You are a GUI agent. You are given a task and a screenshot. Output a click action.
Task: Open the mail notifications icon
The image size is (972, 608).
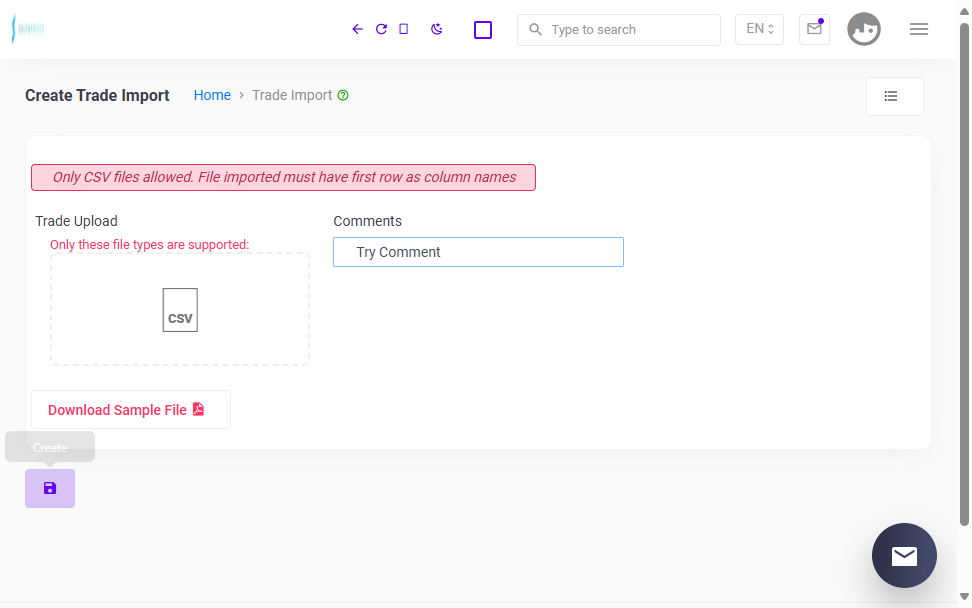(x=814, y=29)
